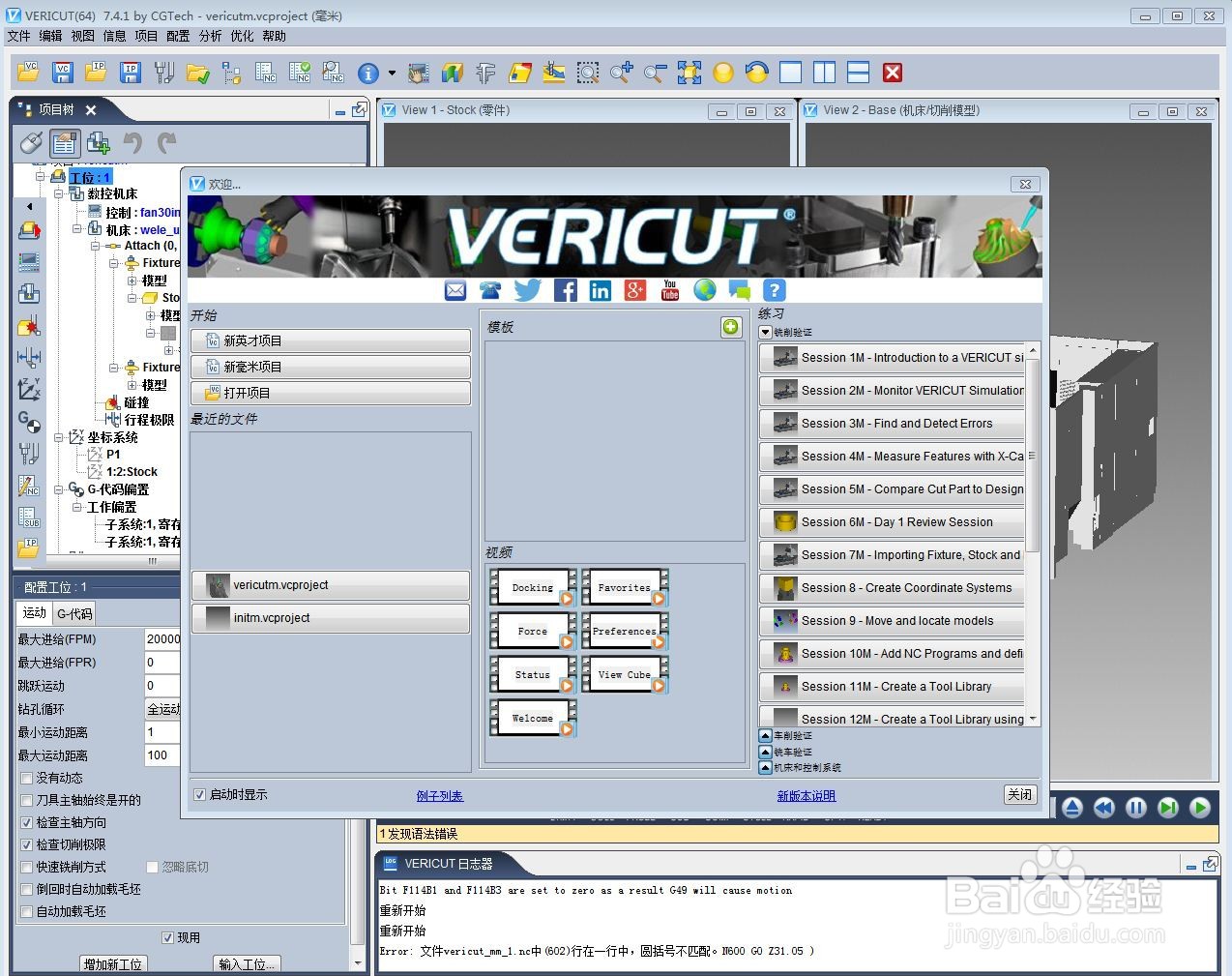
Task: Click the X-Caliper measure toolbar icon
Action: [x=485, y=73]
